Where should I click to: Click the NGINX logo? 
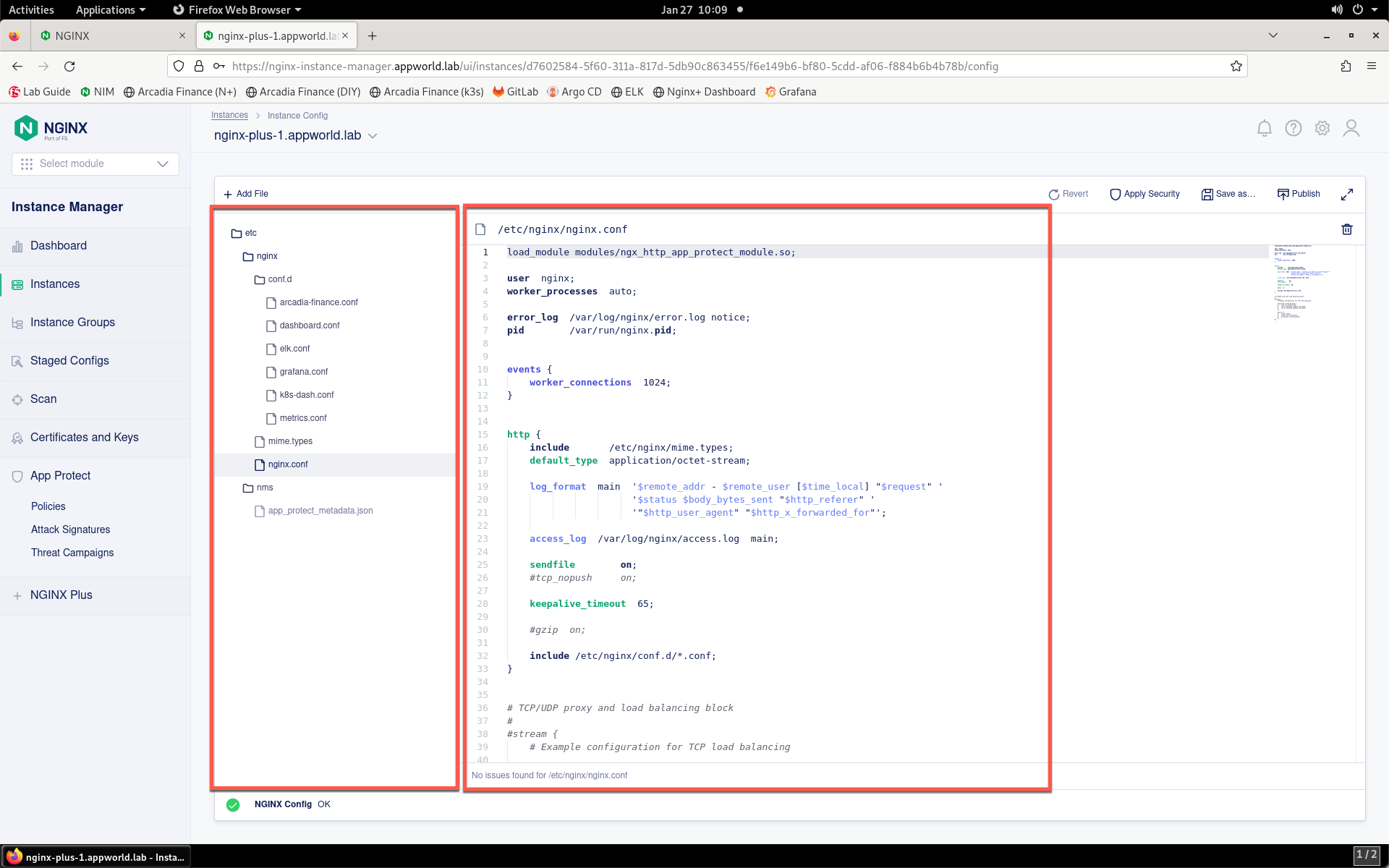click(x=51, y=129)
